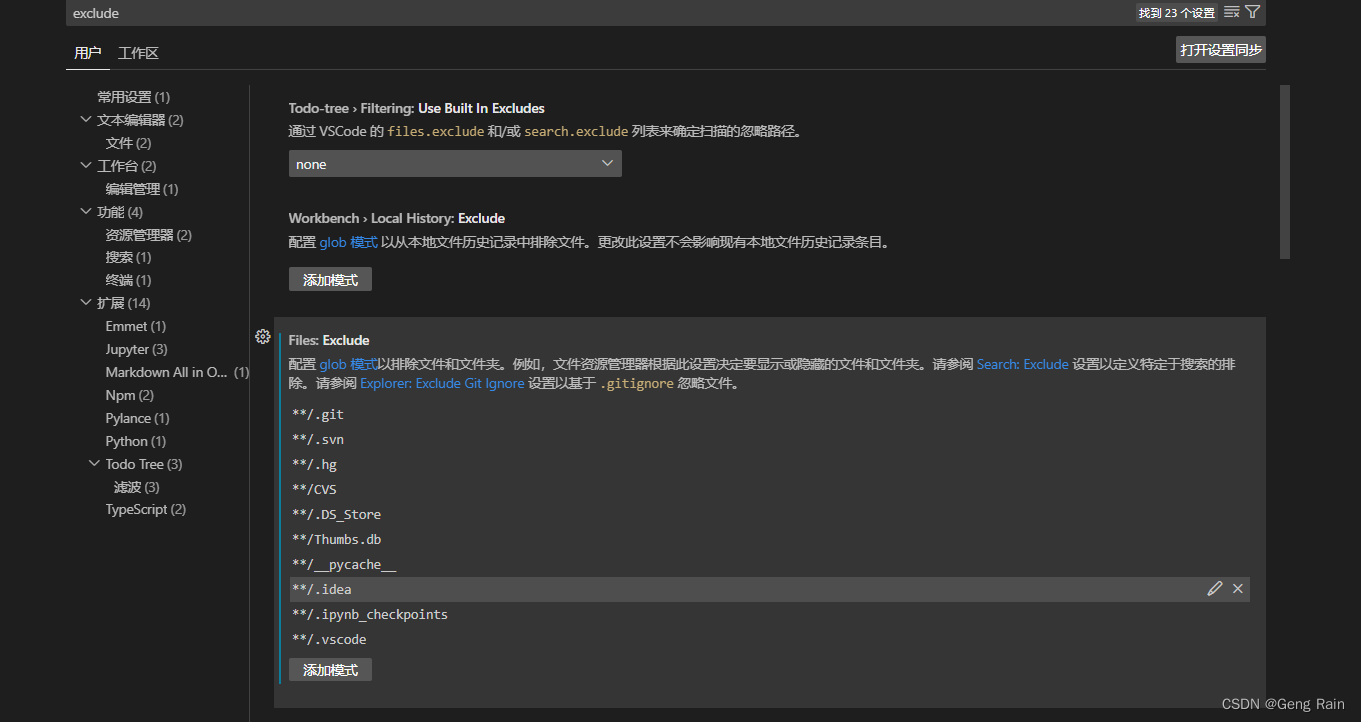Switch to the 工作区 settings tab
This screenshot has height=722, width=1361.
pyautogui.click(x=138, y=52)
